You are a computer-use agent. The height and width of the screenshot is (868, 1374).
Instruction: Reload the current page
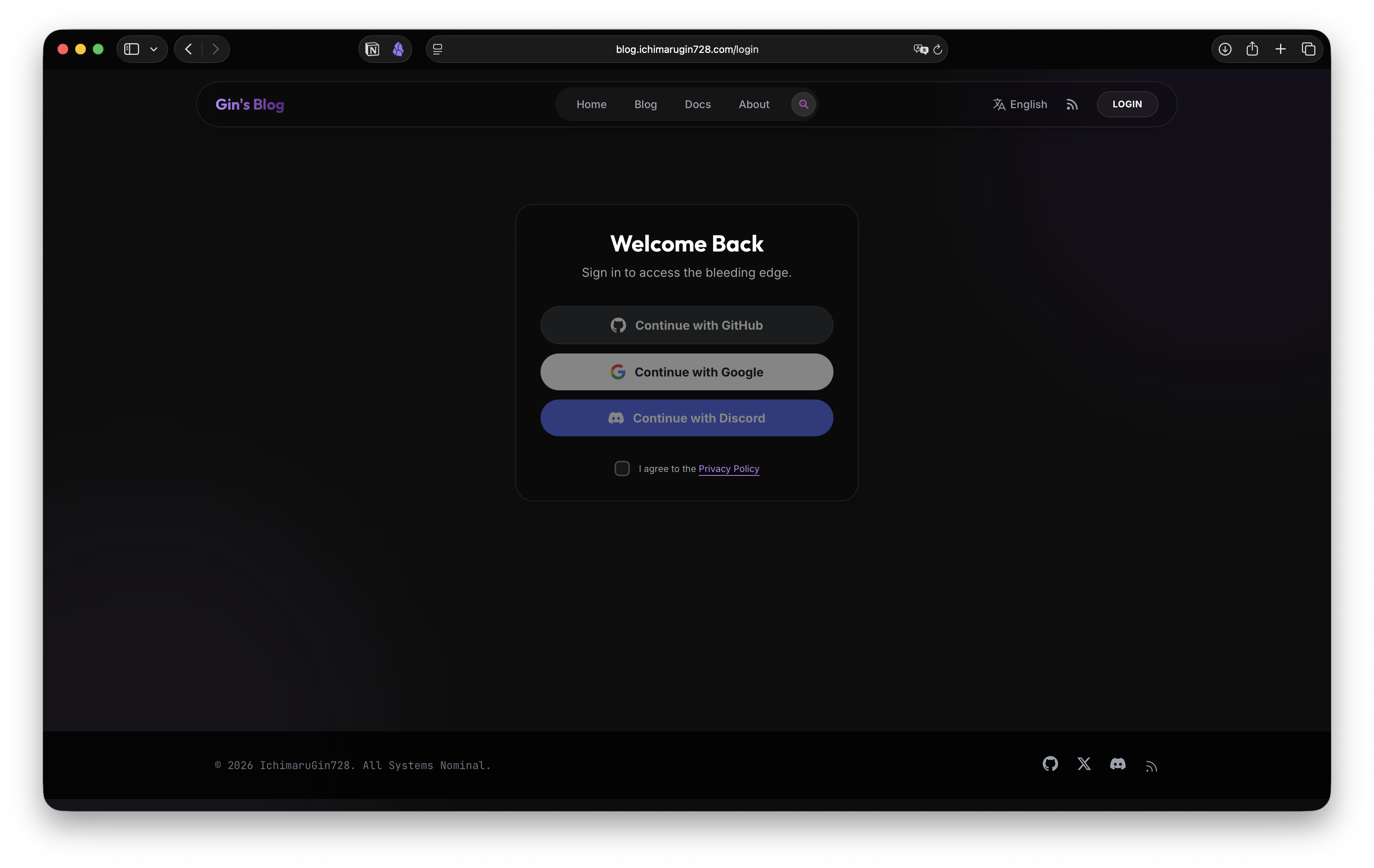[x=937, y=49]
